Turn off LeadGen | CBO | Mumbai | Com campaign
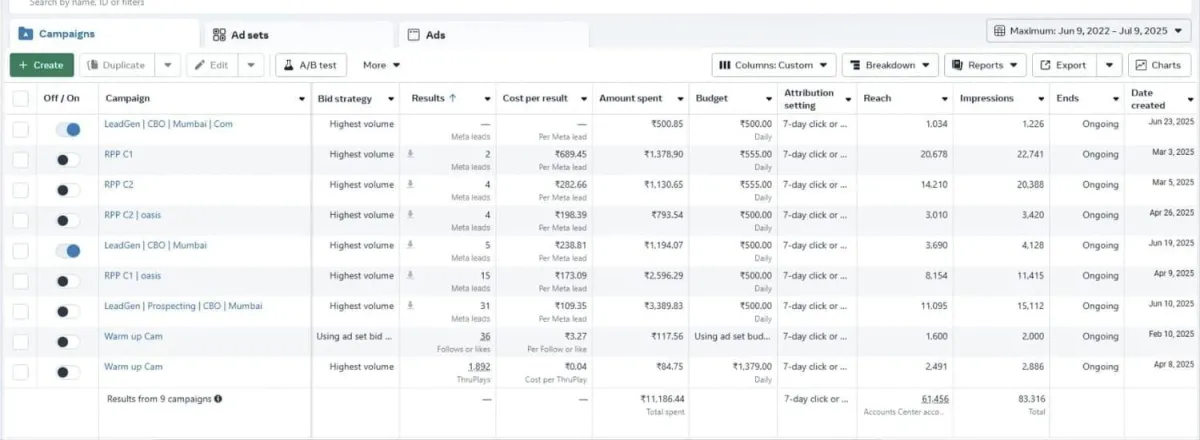The height and width of the screenshot is (440, 1200). tap(68, 129)
